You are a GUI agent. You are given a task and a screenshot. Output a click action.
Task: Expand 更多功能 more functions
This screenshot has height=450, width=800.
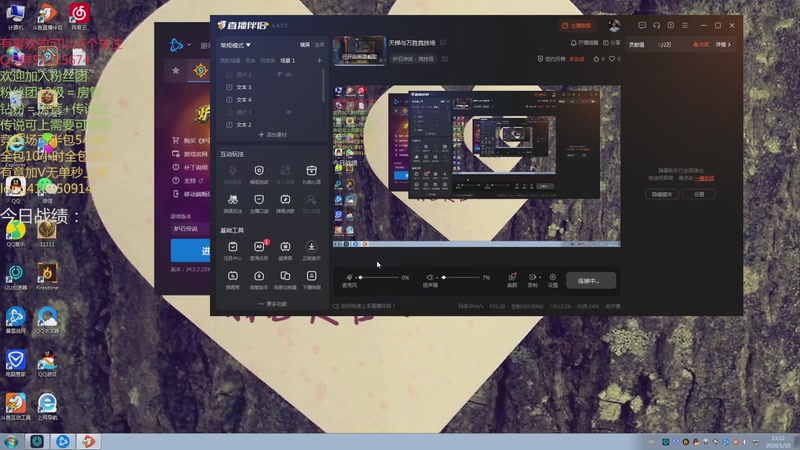(272, 304)
